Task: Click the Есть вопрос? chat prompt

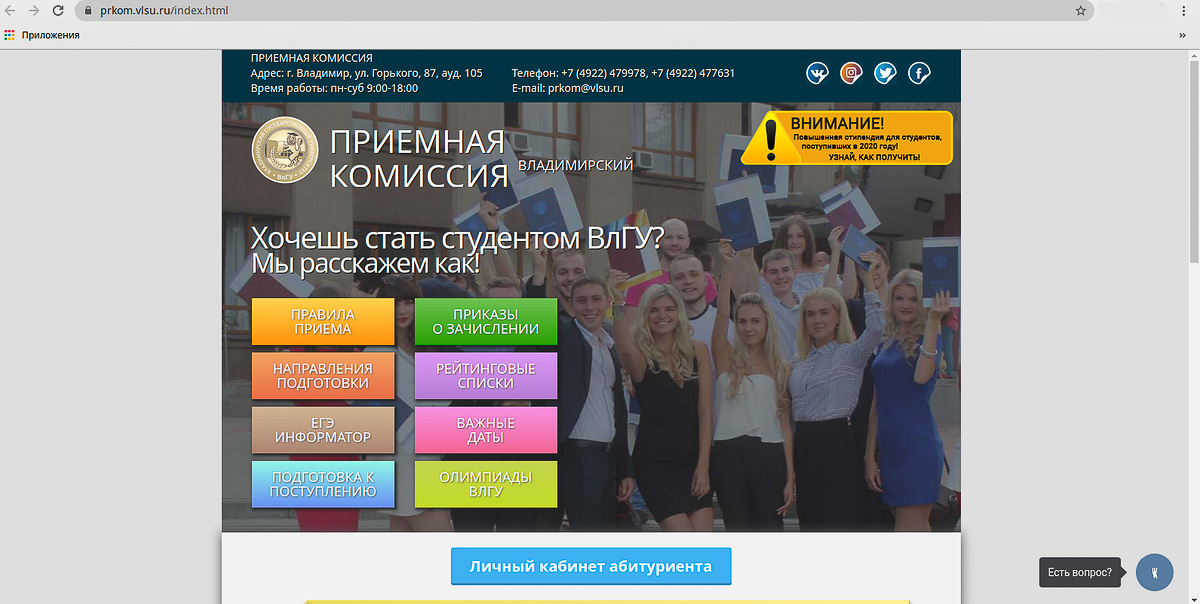Action: click(1081, 572)
